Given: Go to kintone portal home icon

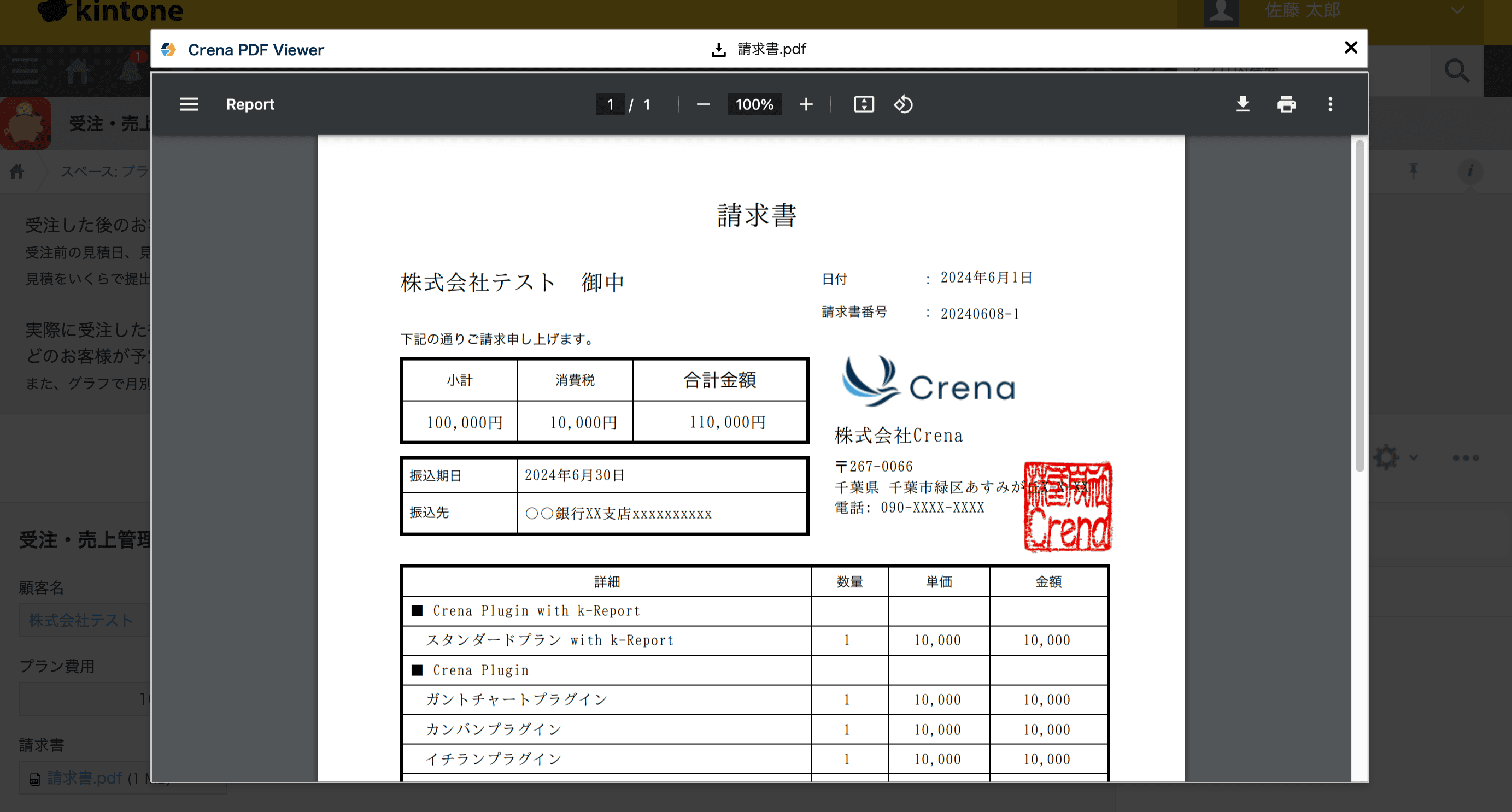Looking at the screenshot, I should [x=78, y=72].
